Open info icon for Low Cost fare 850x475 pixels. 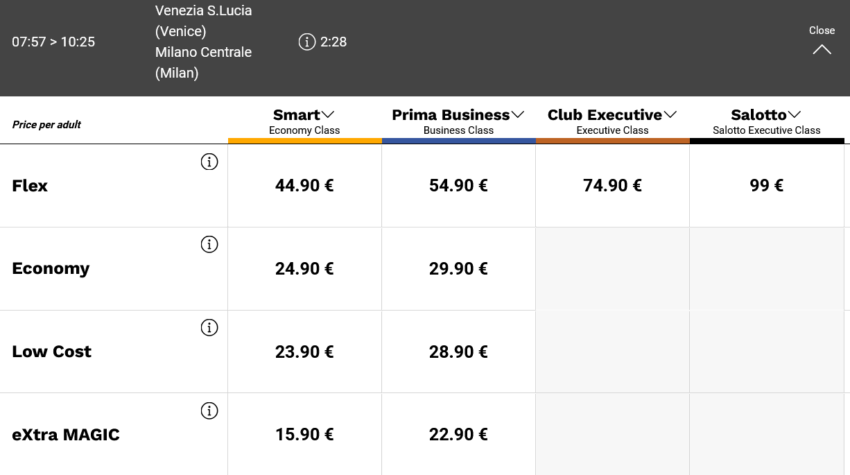tap(209, 328)
